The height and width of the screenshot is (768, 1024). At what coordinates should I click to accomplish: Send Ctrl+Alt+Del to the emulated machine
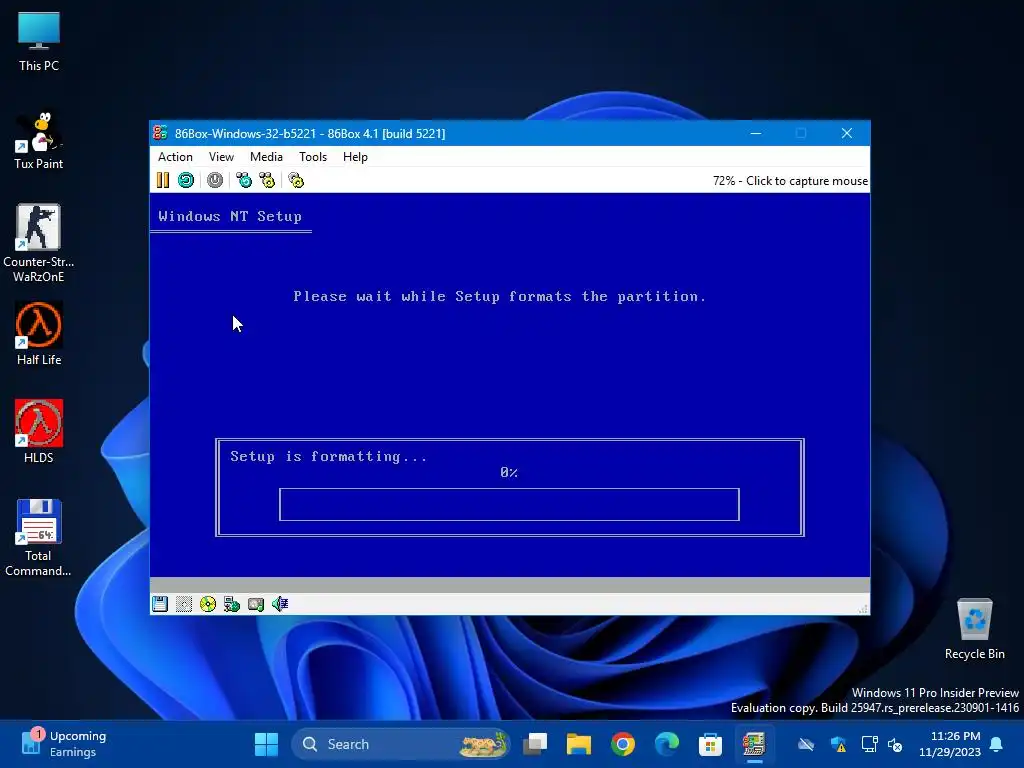point(244,180)
